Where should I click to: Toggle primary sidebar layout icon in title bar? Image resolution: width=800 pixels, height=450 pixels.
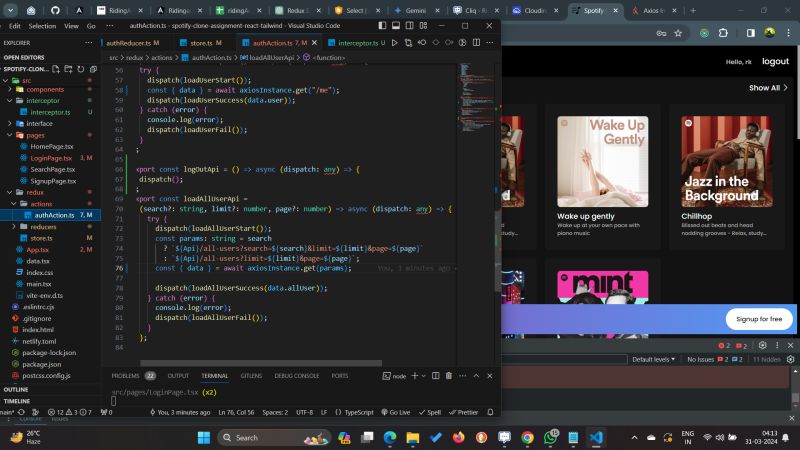tap(382, 26)
